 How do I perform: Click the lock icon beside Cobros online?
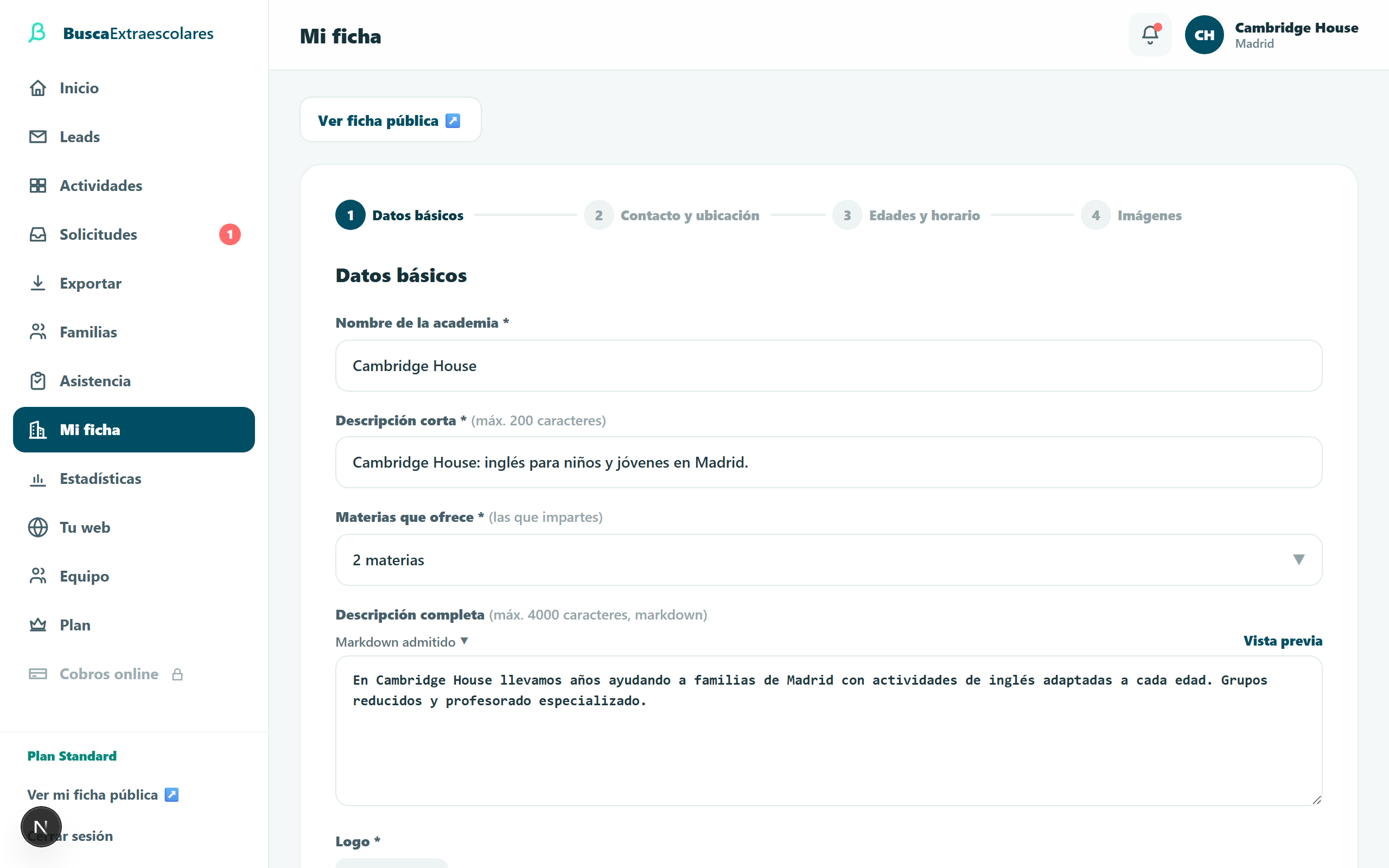(x=177, y=674)
